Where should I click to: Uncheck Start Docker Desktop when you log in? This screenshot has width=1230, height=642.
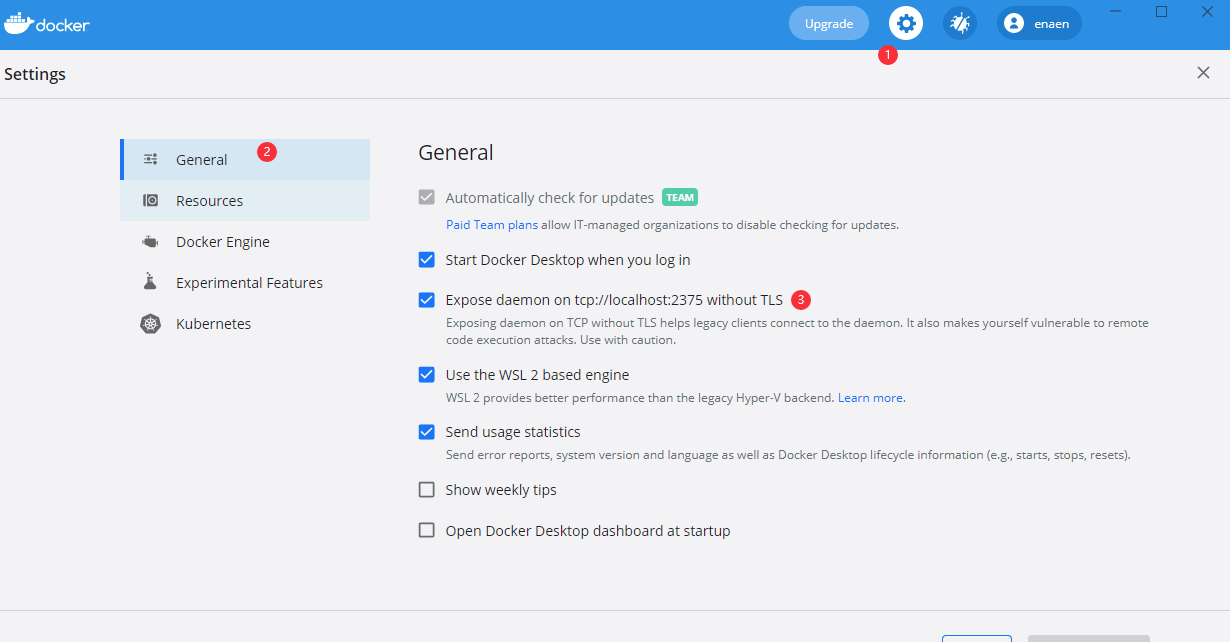427,260
